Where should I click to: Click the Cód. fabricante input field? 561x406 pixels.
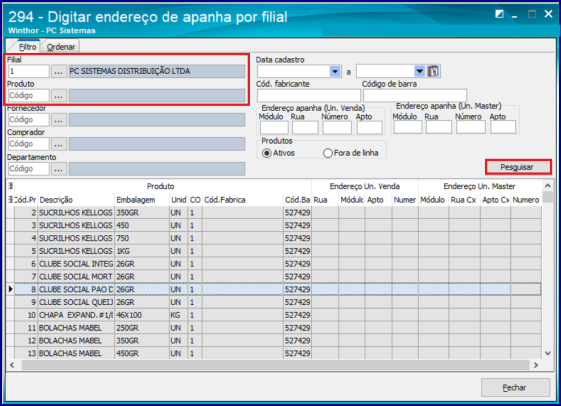[x=308, y=96]
